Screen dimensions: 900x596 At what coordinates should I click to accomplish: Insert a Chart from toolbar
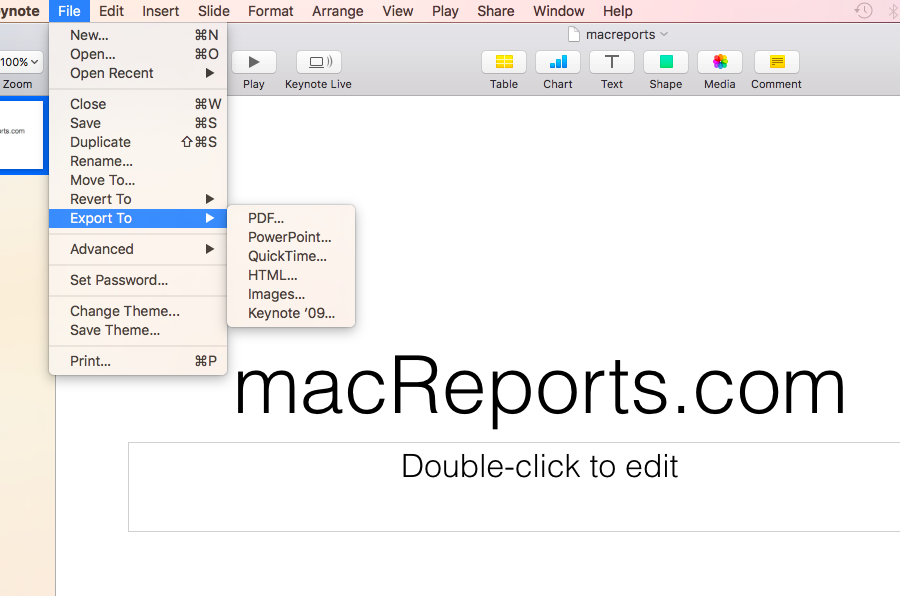tap(558, 62)
